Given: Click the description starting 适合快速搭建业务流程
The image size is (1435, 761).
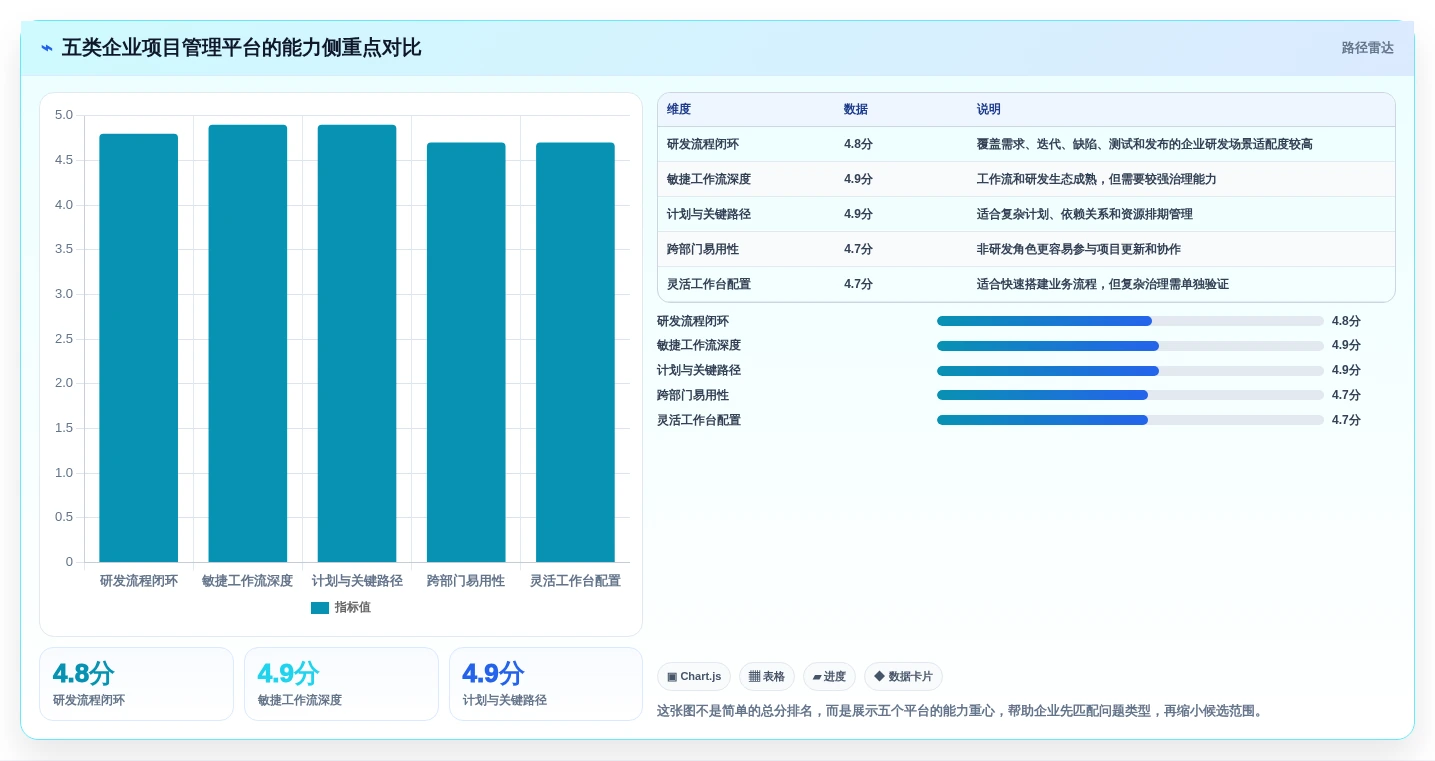Looking at the screenshot, I should click(x=1103, y=284).
